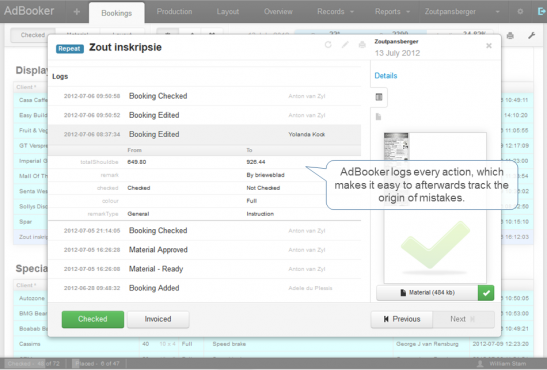Switch to the Production tab
The image size is (547, 370).
click(174, 12)
